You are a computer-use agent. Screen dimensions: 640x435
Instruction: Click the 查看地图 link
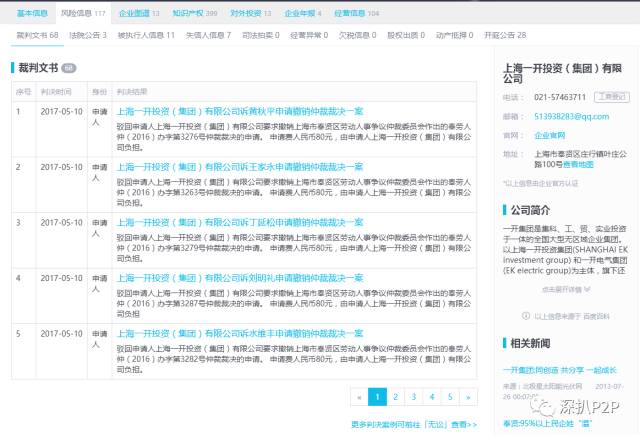pyautogui.click(x=578, y=164)
